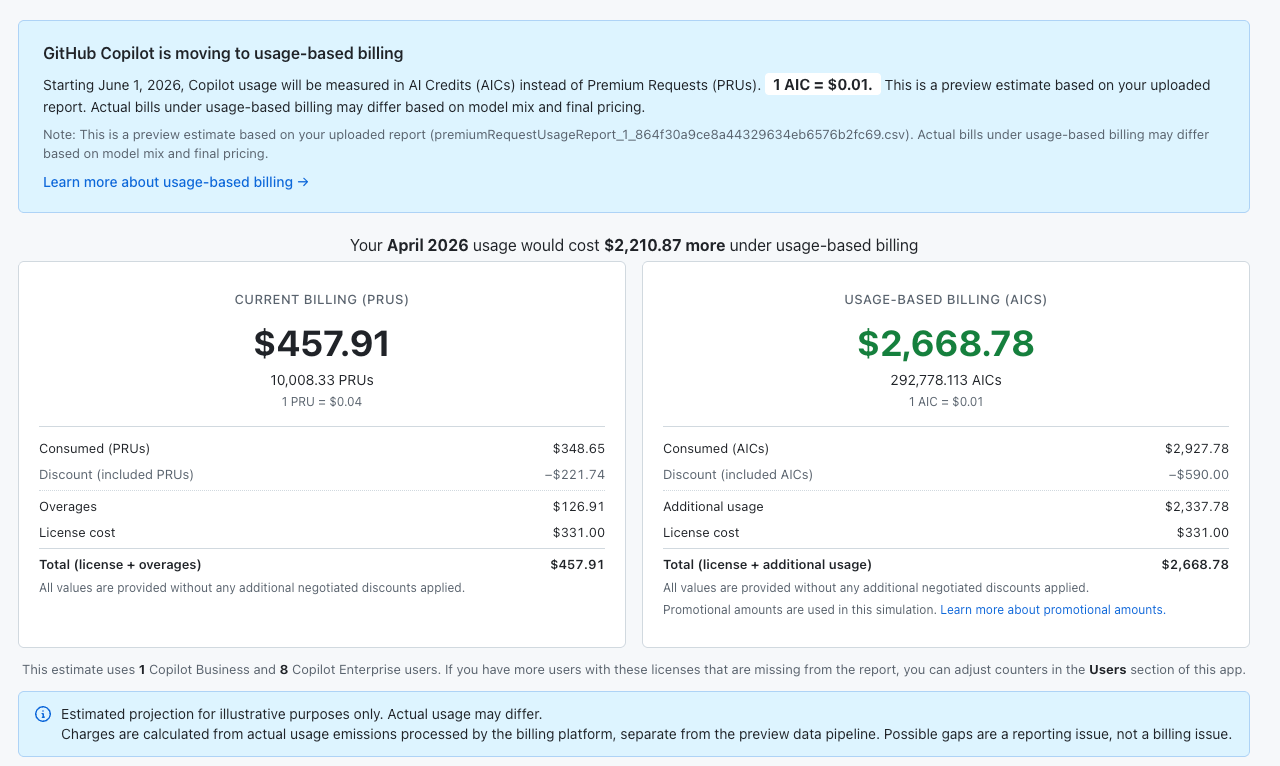Click the −$221.74 discount amount
This screenshot has height=766, width=1280.
[575, 475]
